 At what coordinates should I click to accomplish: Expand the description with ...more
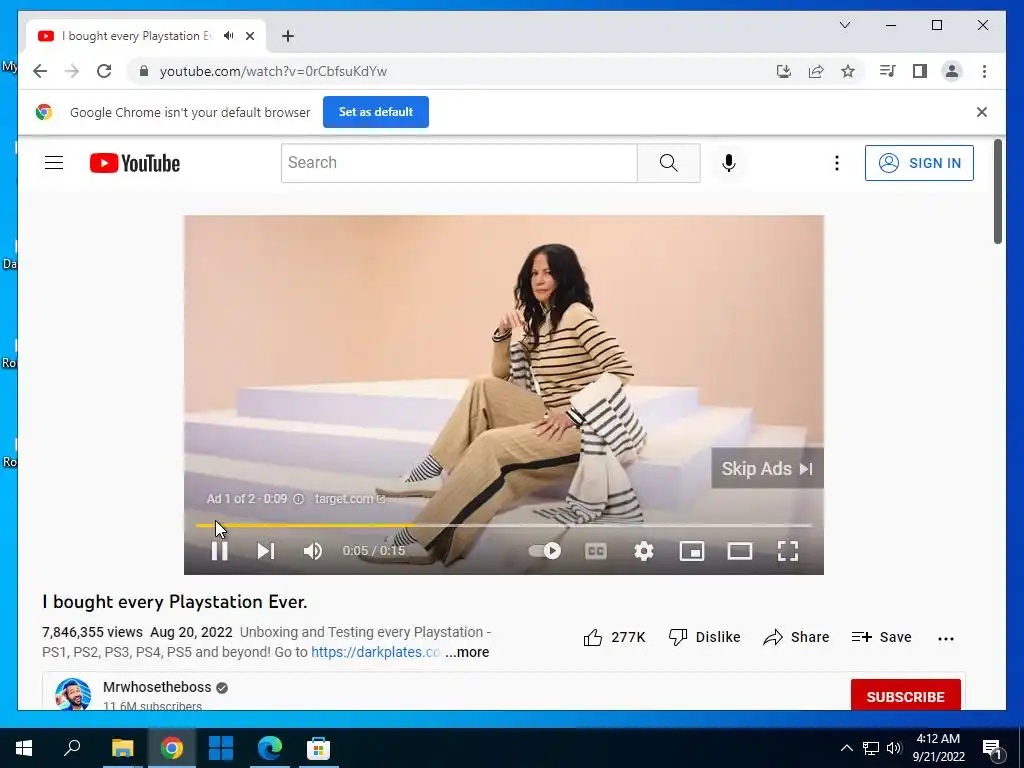(x=467, y=652)
